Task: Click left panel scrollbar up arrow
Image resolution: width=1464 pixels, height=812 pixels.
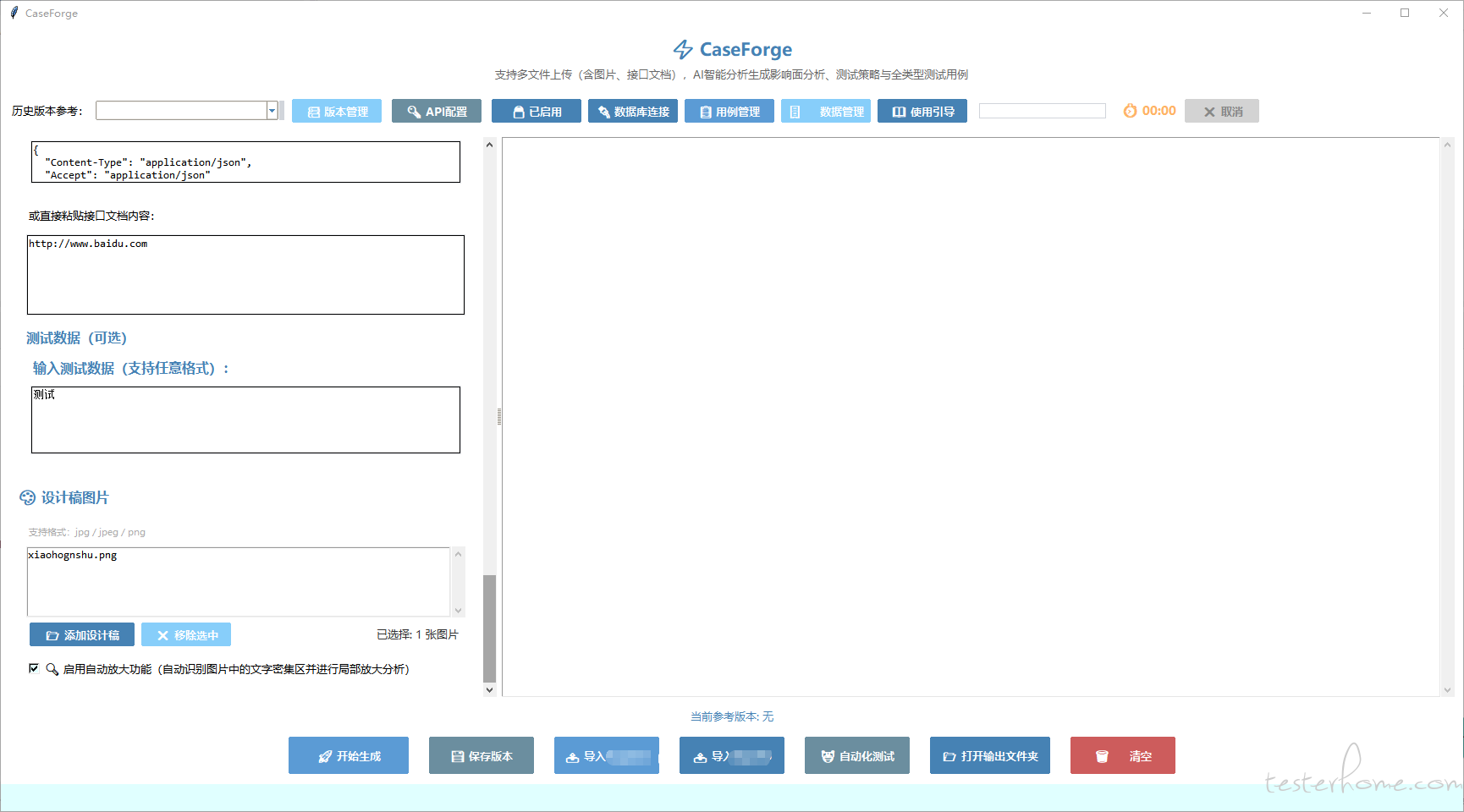Action: (x=489, y=145)
